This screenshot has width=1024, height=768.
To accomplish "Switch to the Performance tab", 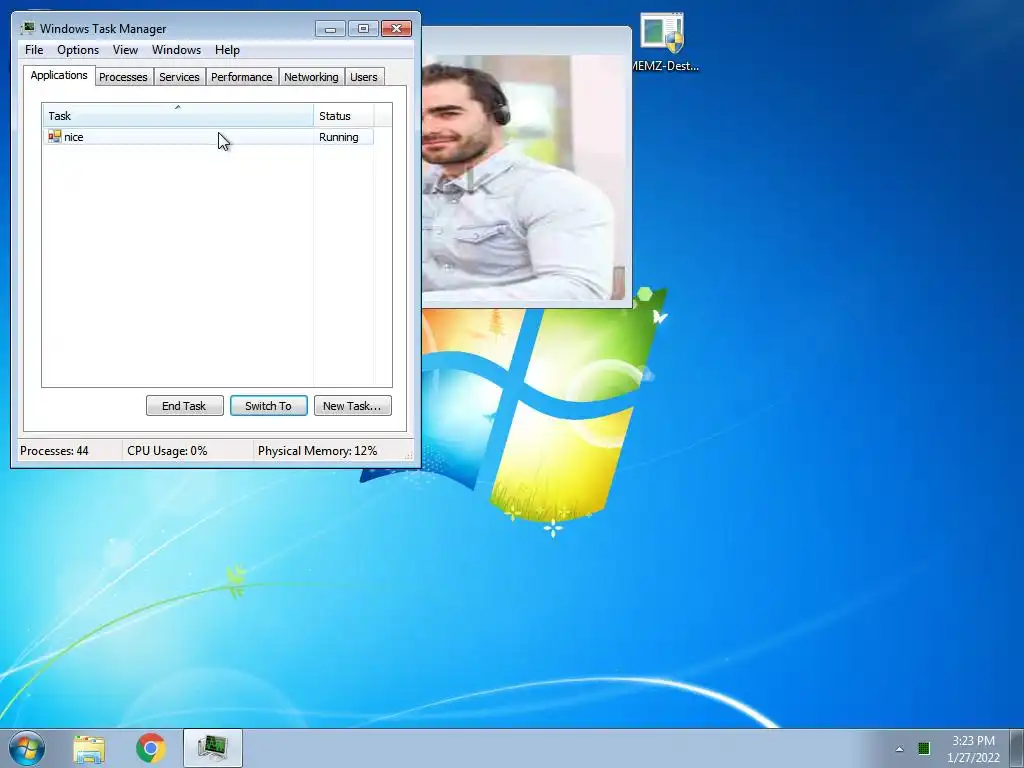I will pyautogui.click(x=242, y=77).
